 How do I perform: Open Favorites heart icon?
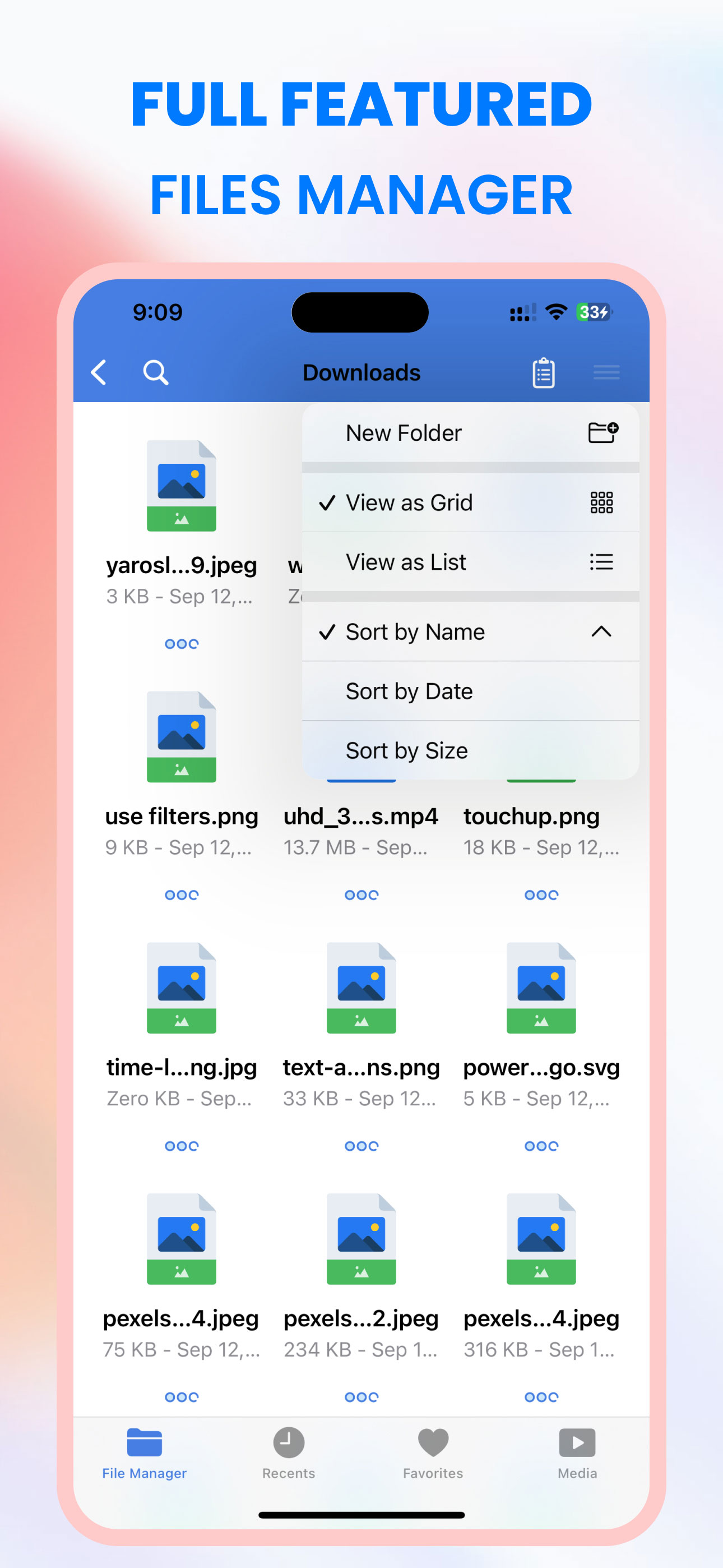433,1442
